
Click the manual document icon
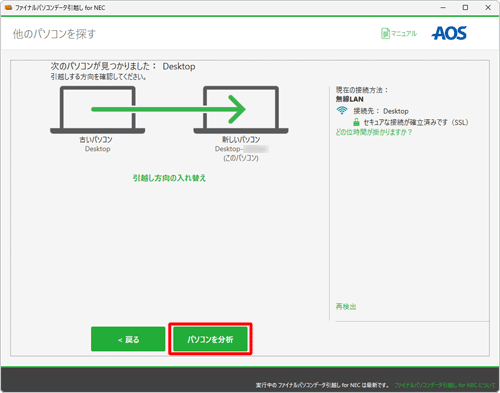tap(385, 33)
